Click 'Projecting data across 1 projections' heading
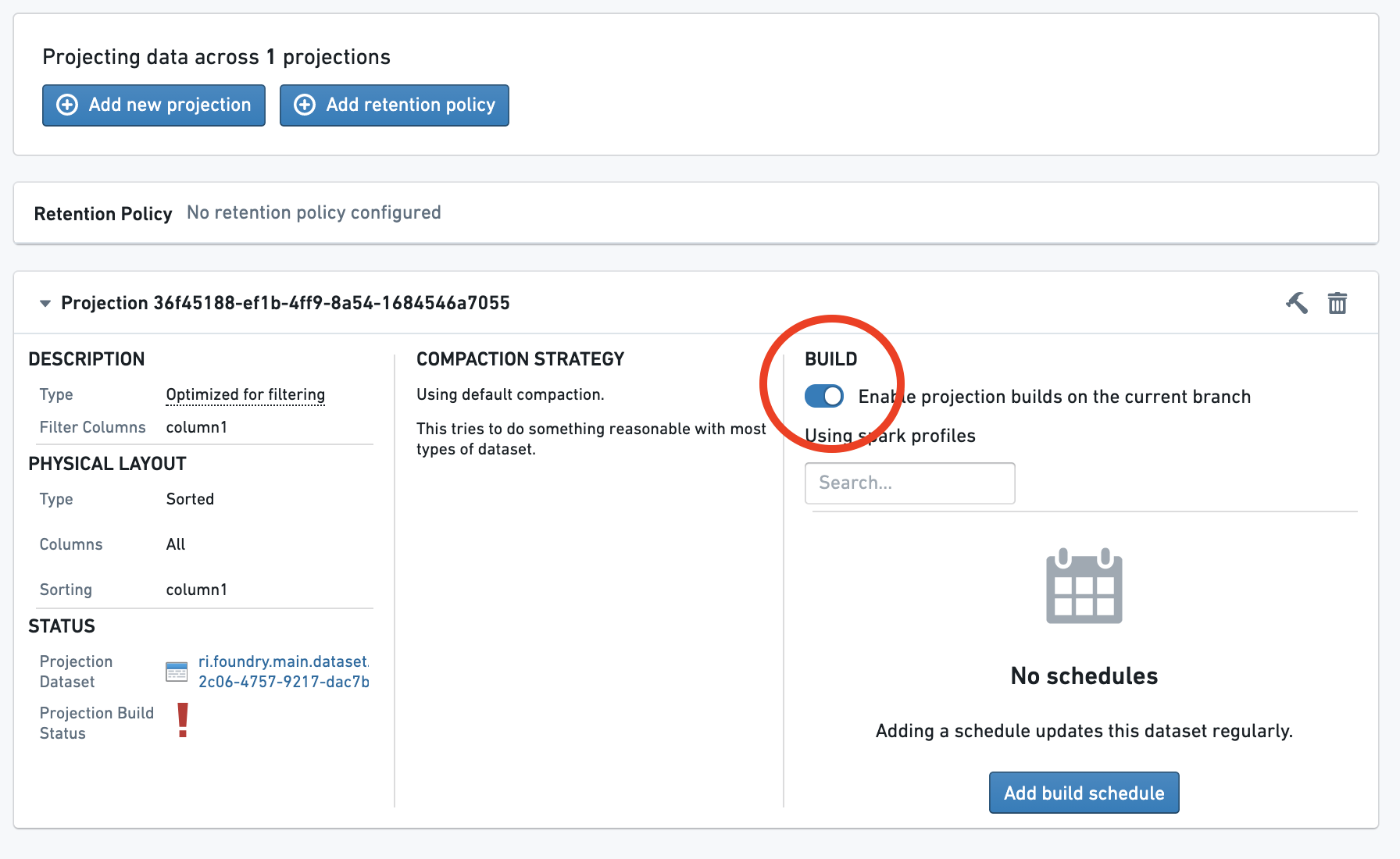Screen dimensions: 1400x859 (x=216, y=56)
